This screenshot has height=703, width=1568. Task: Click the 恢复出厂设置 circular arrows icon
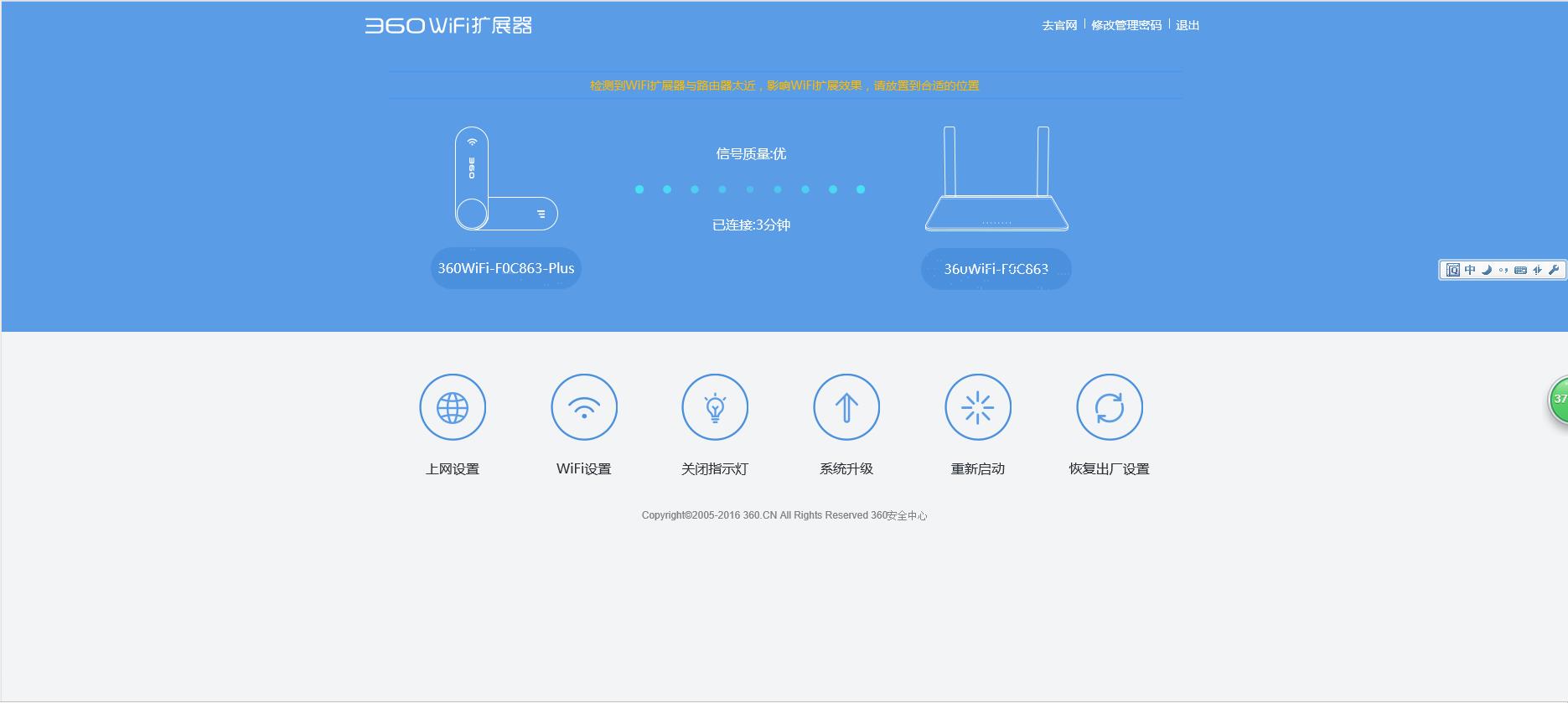(x=1110, y=407)
